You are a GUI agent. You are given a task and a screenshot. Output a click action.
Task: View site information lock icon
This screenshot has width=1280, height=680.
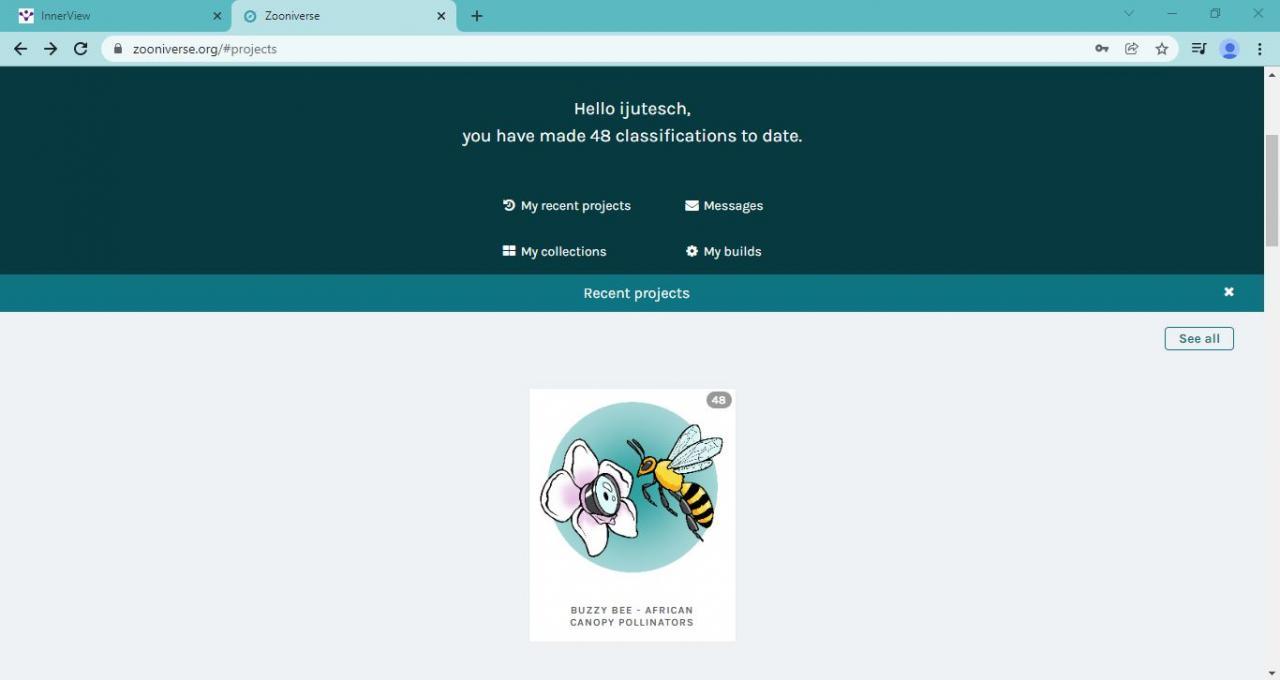click(x=118, y=48)
